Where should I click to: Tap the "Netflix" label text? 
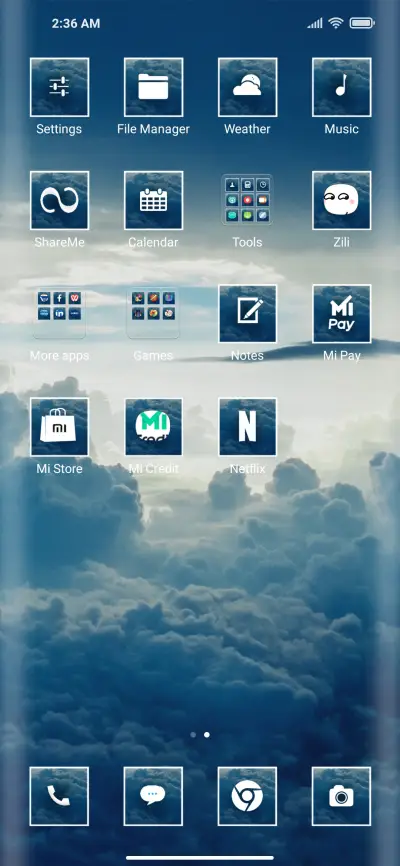pos(248,469)
